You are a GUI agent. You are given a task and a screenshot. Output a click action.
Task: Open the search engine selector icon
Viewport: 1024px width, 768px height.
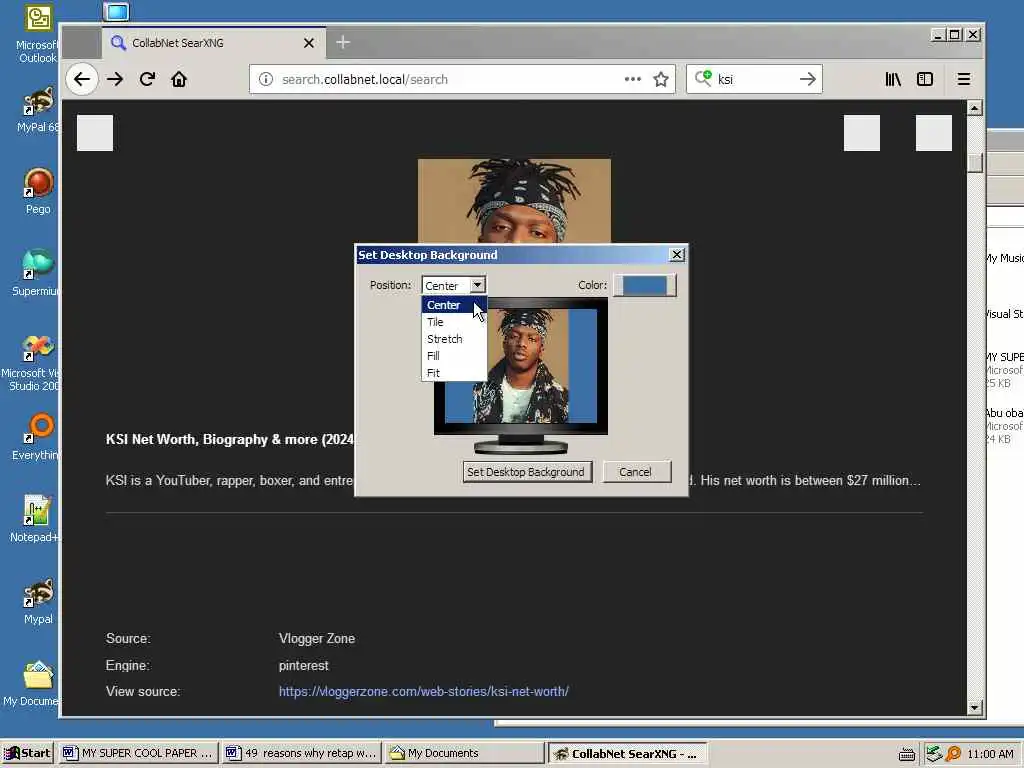tap(703, 78)
